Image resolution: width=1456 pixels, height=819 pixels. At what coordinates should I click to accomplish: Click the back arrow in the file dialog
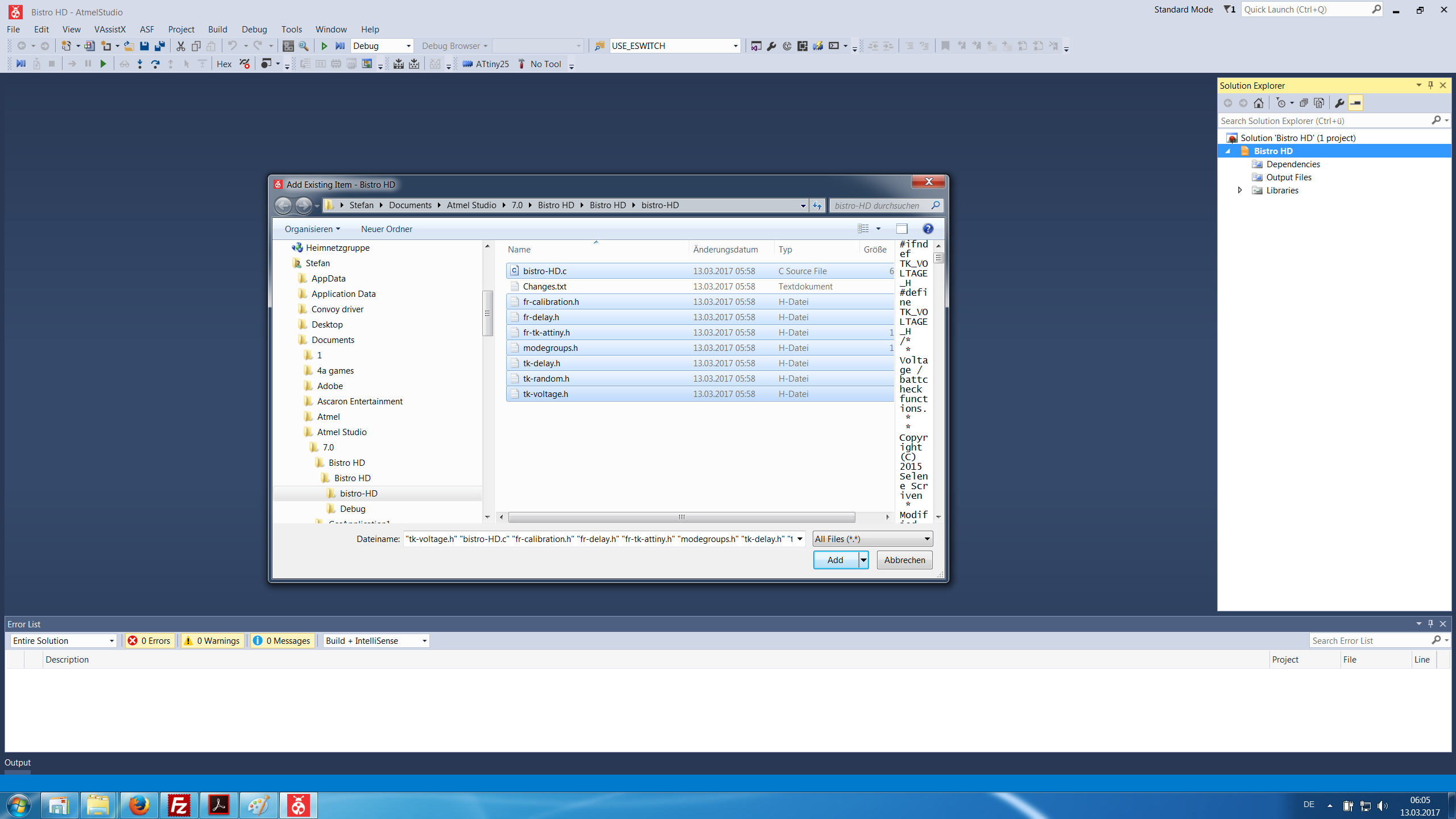tap(283, 205)
